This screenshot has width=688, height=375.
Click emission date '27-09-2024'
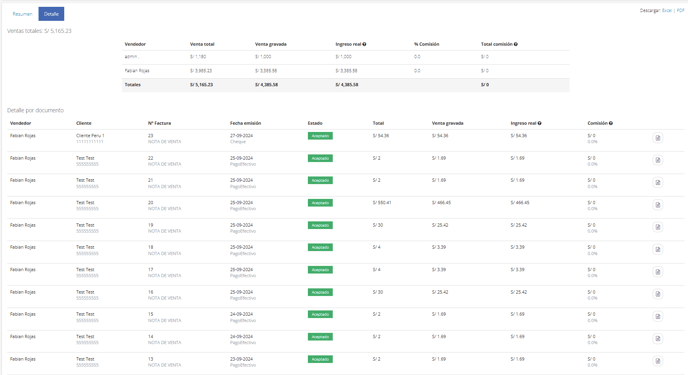click(x=241, y=136)
